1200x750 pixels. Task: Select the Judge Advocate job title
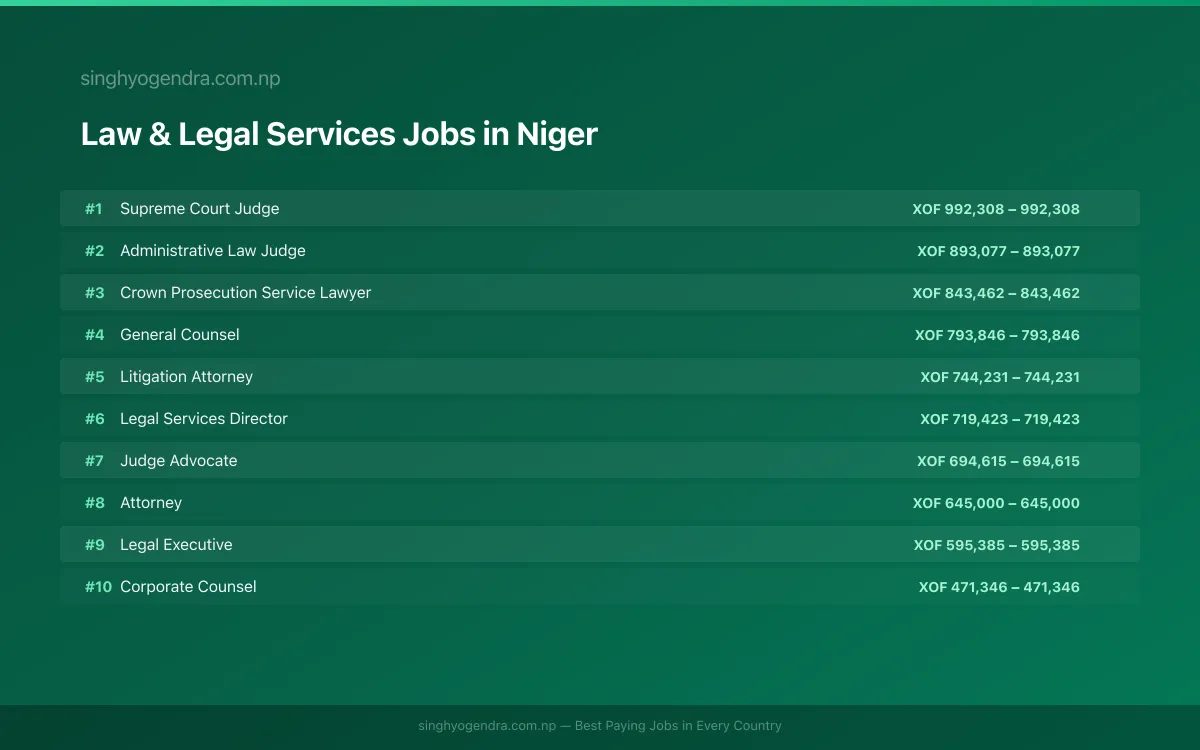(179, 461)
